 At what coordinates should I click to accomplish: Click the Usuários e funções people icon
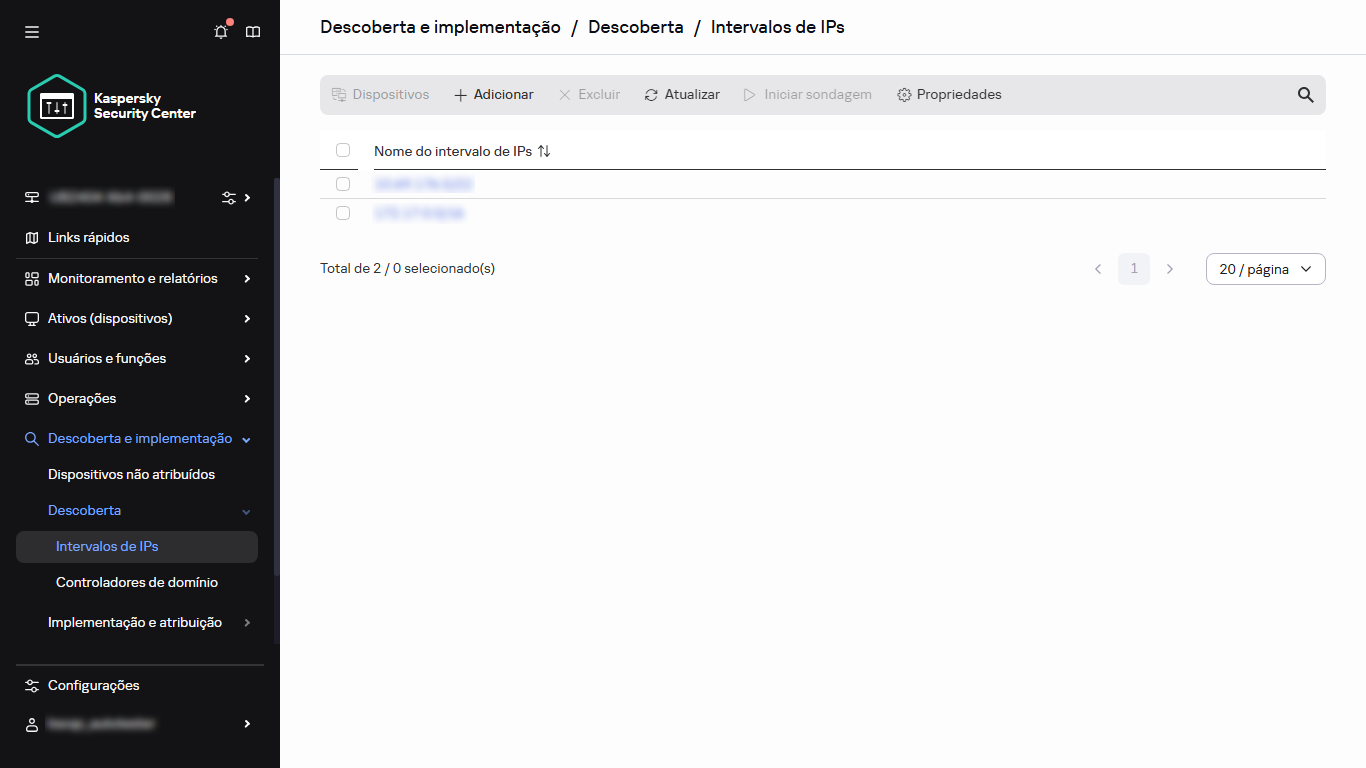pos(32,359)
